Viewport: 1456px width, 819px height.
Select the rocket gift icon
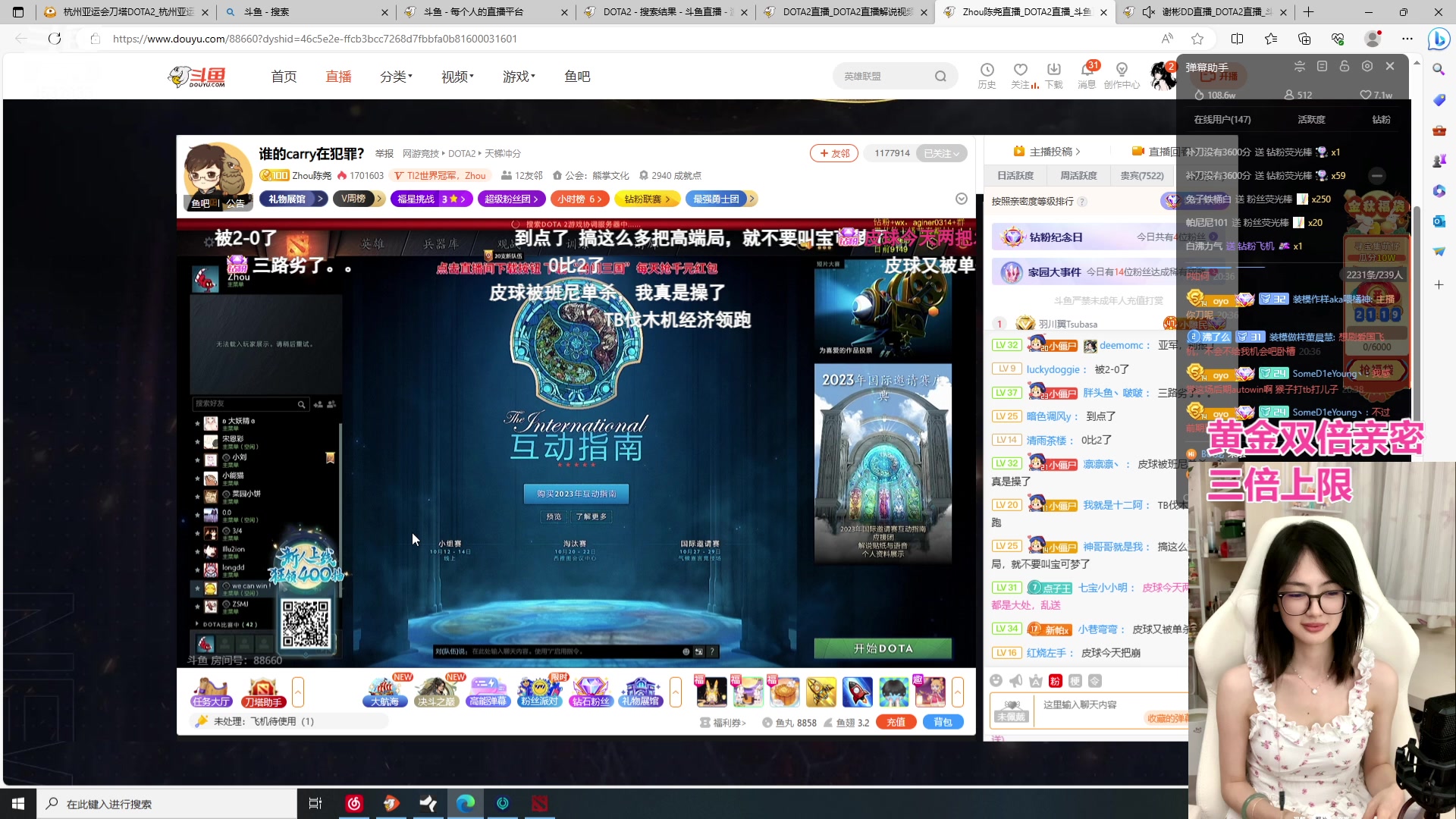(857, 692)
